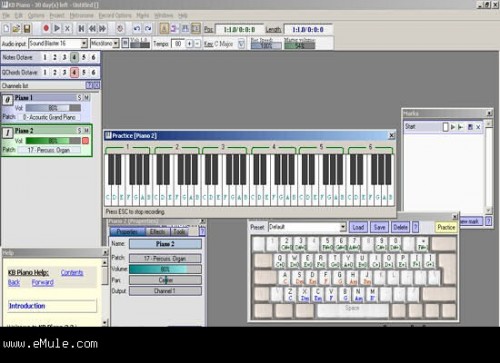Toggle the checkbox on the Start mark row
This screenshot has height=363, width=500.
[445, 127]
